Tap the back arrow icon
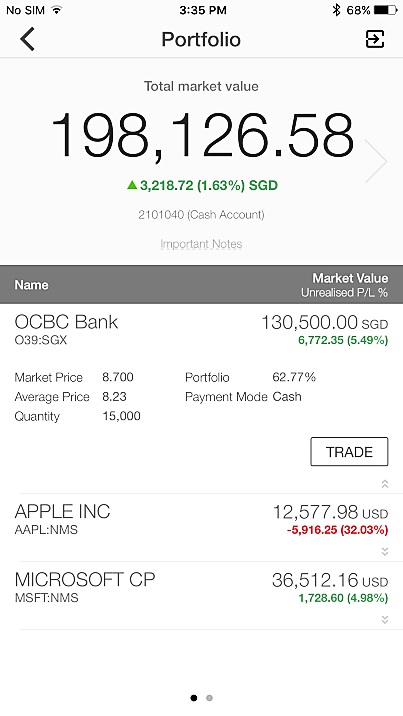The width and height of the screenshot is (403, 716). 27,39
